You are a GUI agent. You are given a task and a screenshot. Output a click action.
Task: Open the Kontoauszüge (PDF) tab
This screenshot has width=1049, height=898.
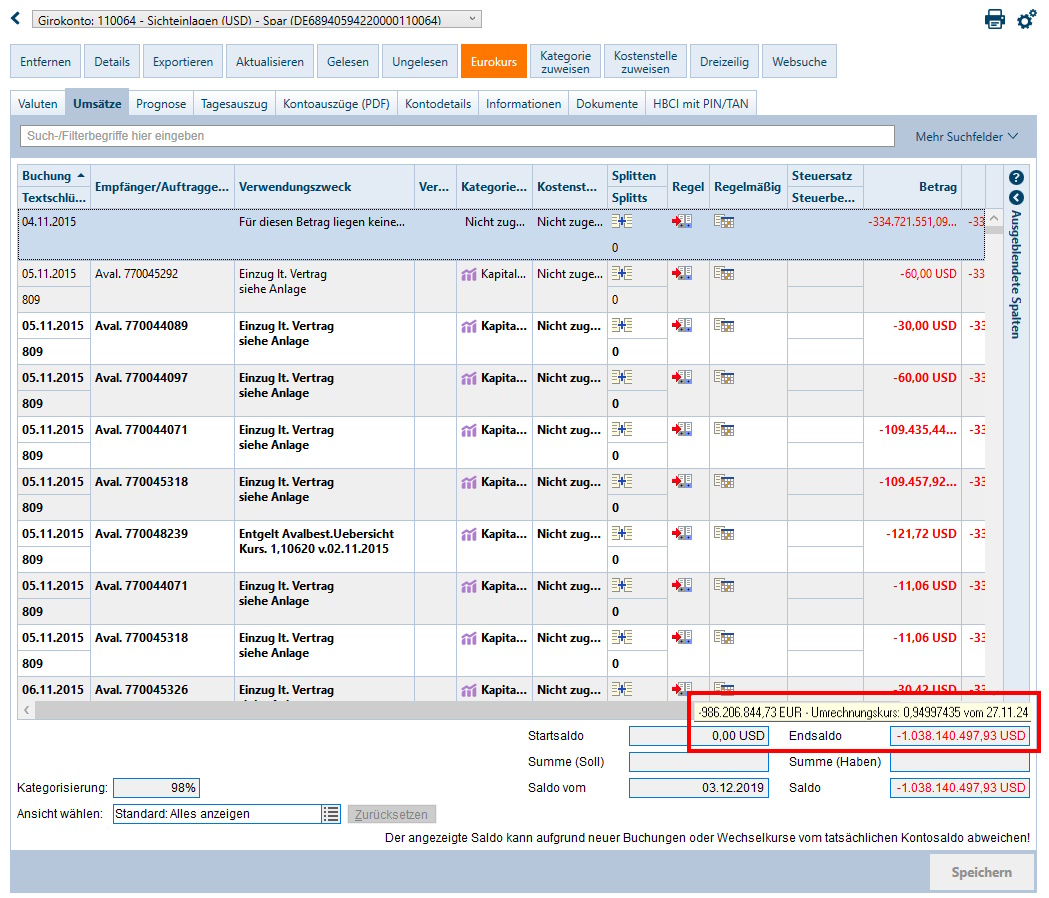[x=337, y=104]
